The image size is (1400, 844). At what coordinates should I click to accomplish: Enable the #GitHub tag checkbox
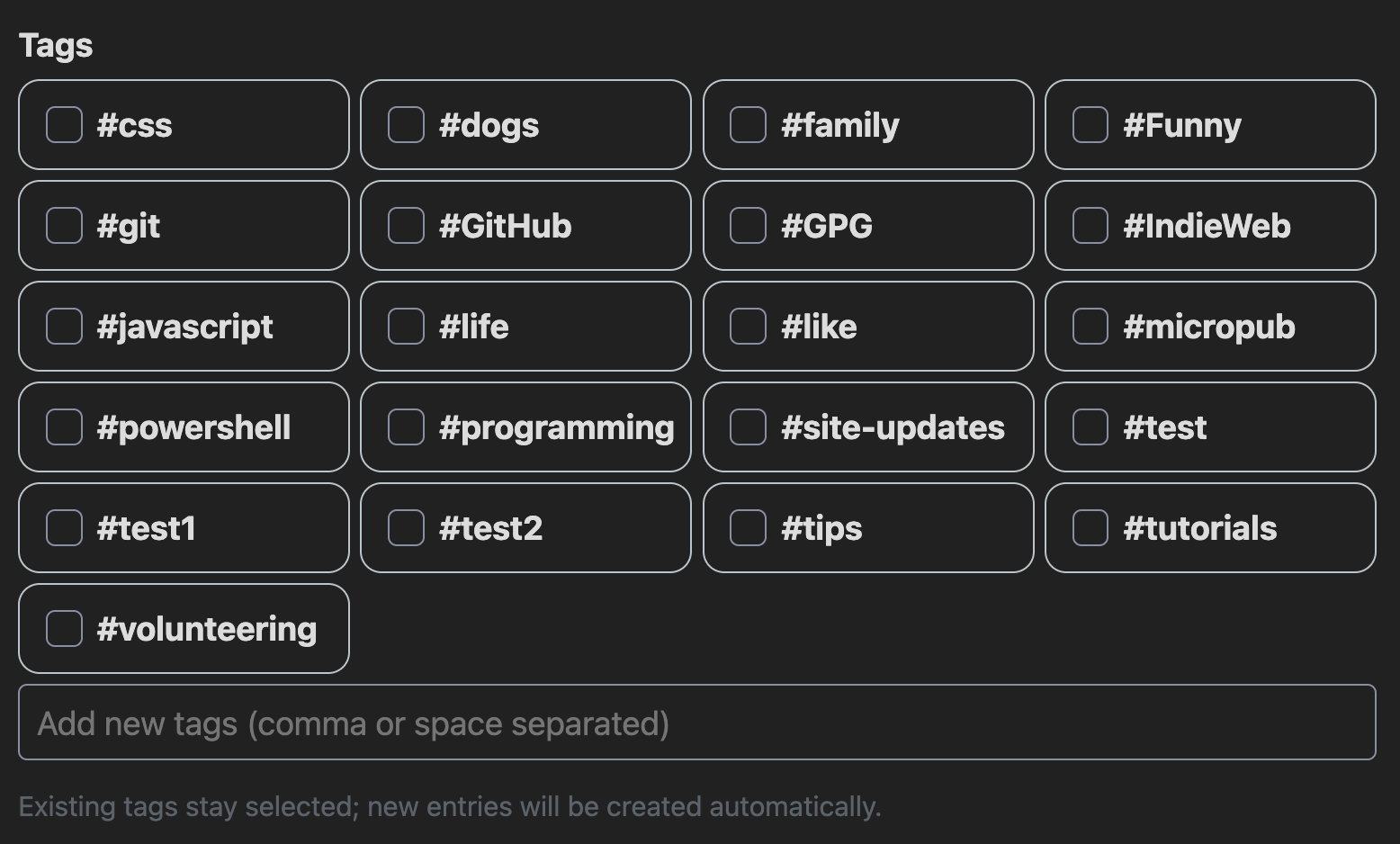[x=405, y=226]
